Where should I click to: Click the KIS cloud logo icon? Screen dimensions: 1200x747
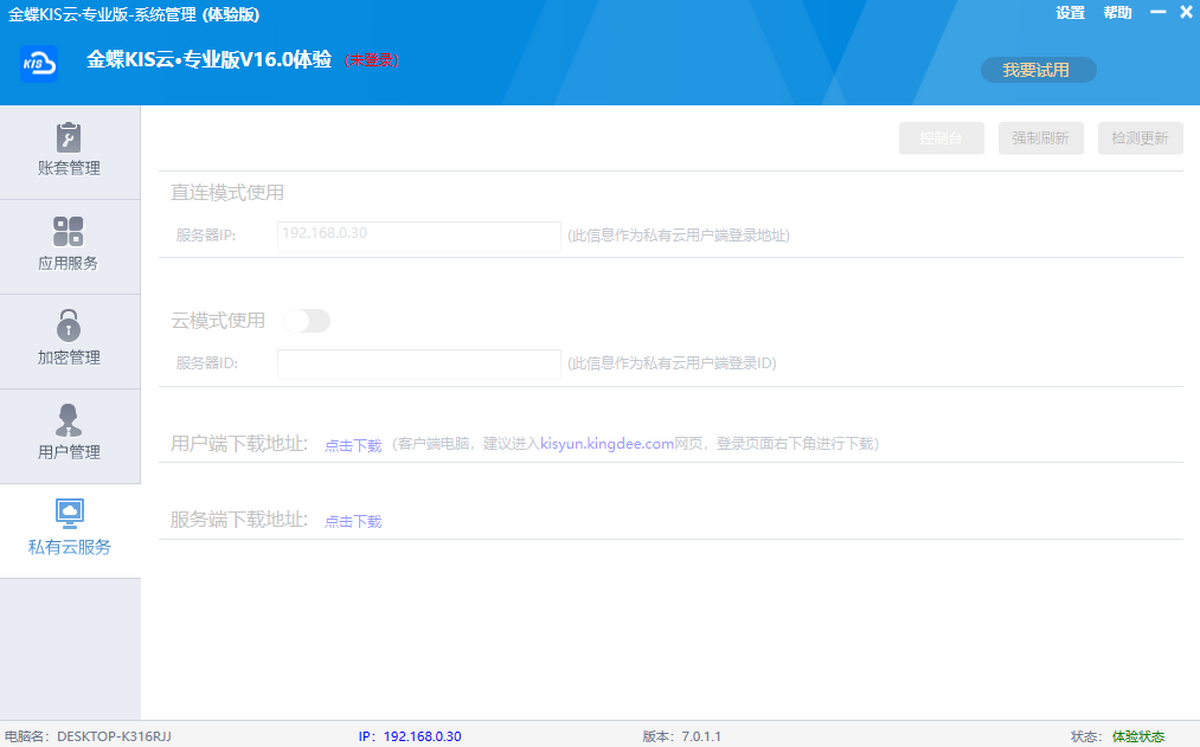pos(39,64)
